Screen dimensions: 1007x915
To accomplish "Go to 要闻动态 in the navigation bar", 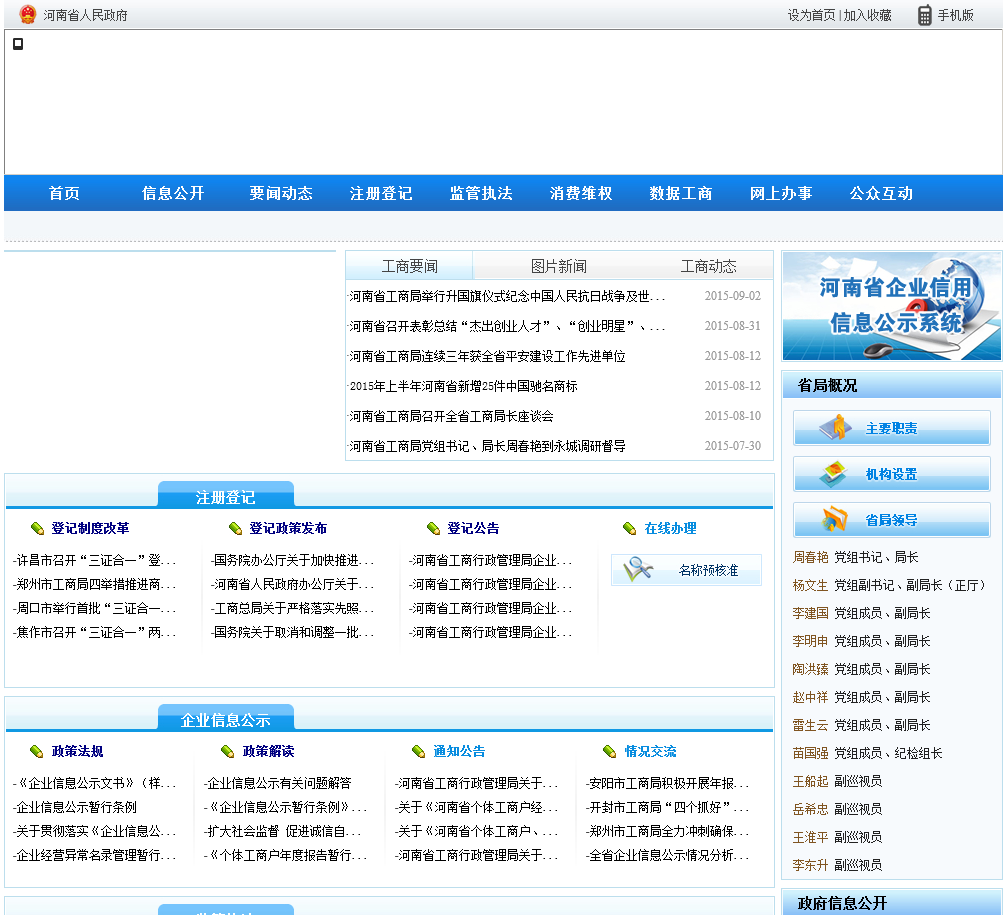I will coord(281,193).
